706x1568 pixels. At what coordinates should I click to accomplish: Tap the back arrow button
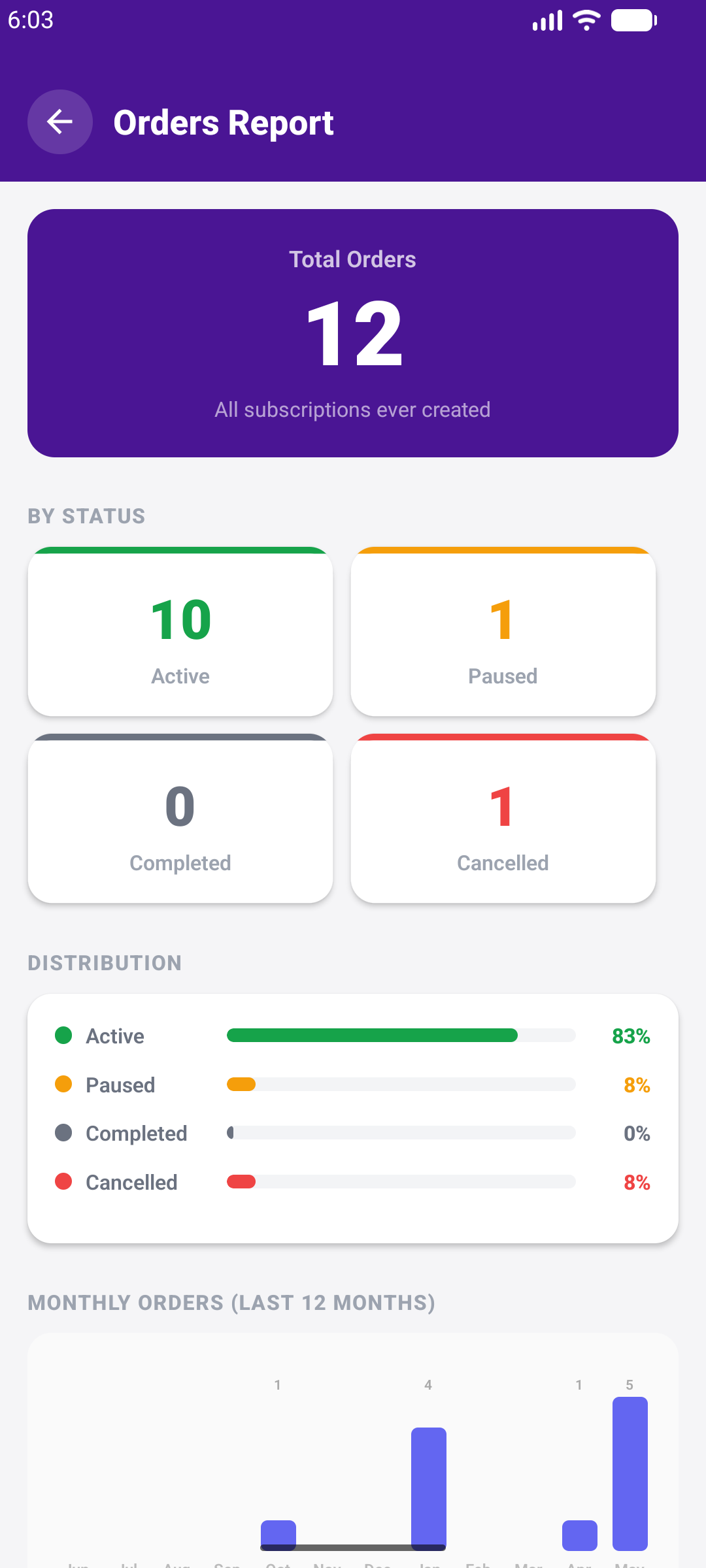pos(60,122)
